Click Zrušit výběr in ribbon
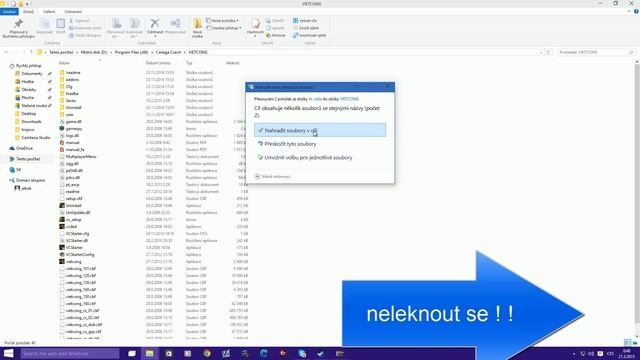This screenshot has height=360, width=640. [x=306, y=28]
